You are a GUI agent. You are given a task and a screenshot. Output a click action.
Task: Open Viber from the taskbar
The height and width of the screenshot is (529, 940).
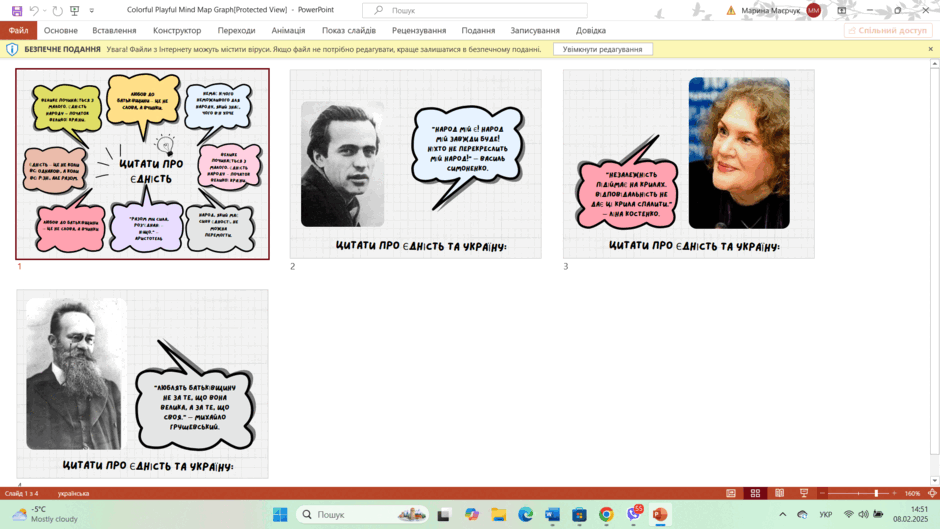tap(633, 515)
